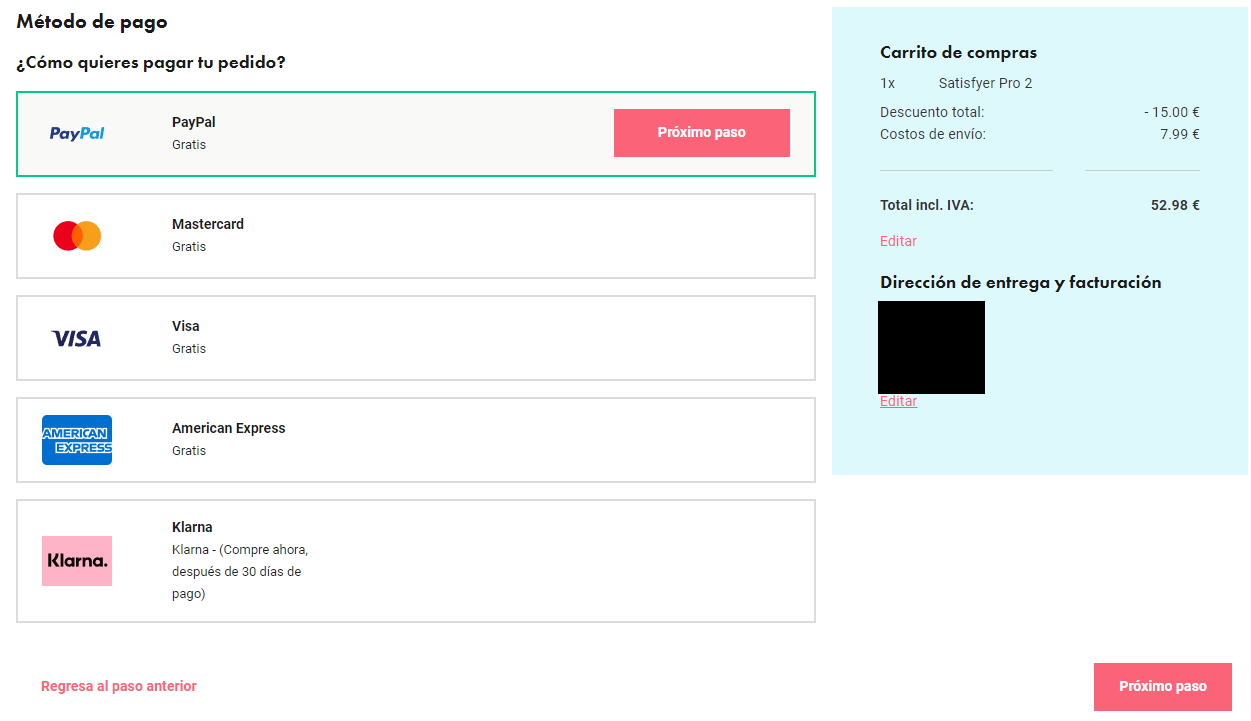Click the Total incl. IVA label
This screenshot has width=1251, height=721.
[927, 205]
